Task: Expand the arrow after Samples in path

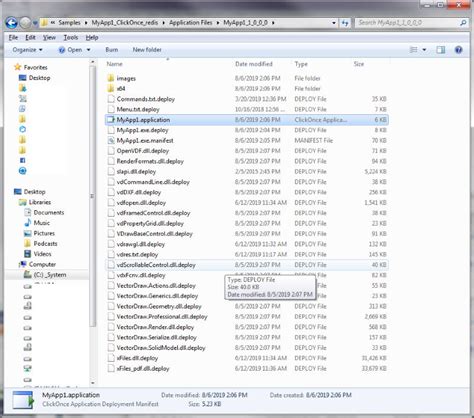Action: point(86,23)
